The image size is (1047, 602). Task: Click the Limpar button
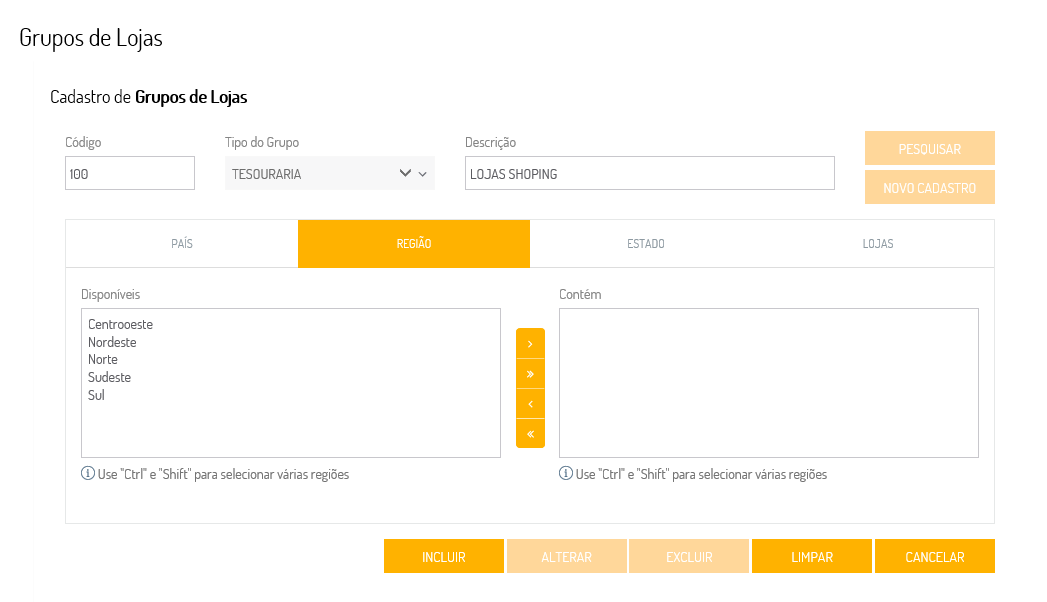[x=812, y=557]
